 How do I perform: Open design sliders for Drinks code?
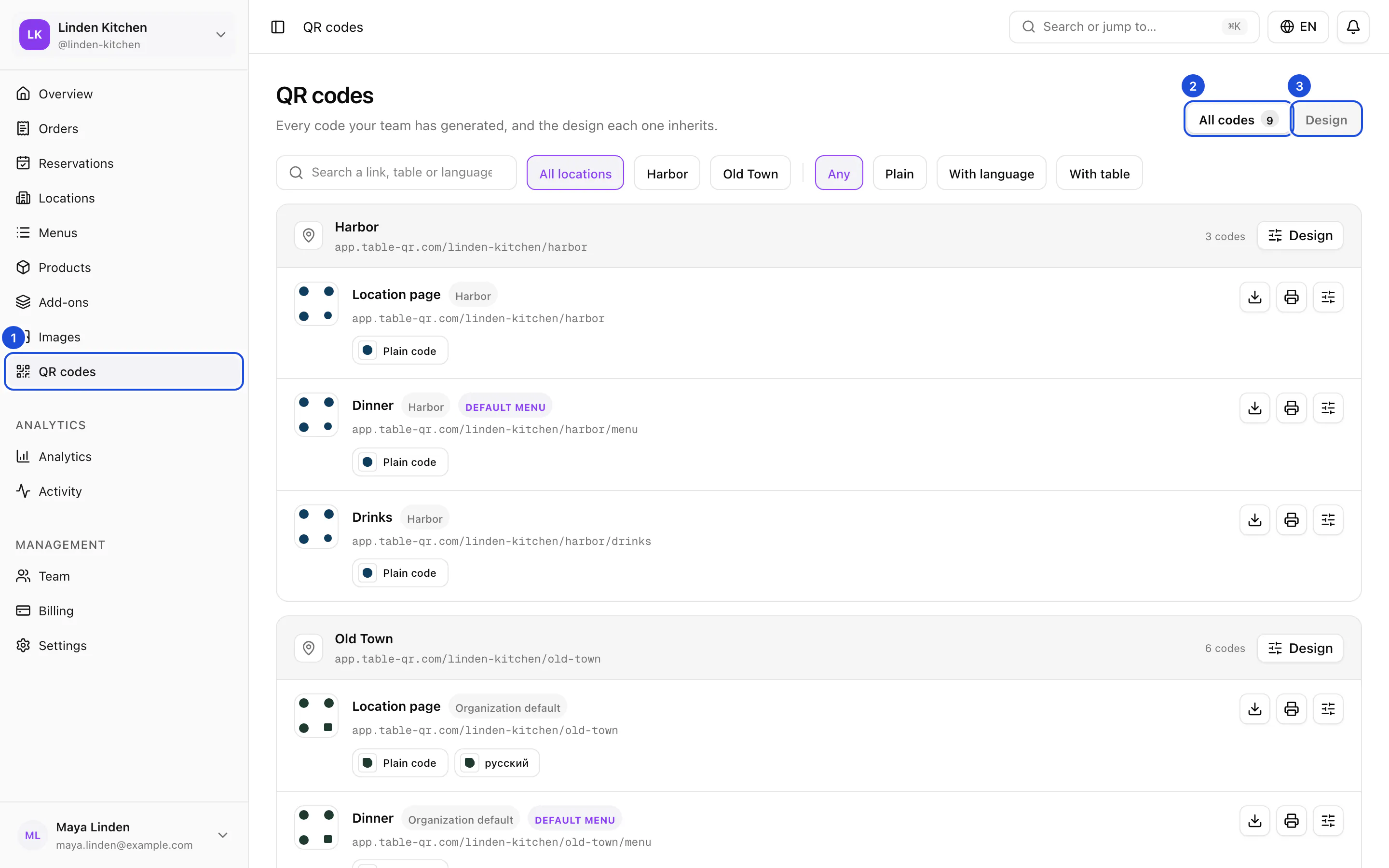[1328, 519]
